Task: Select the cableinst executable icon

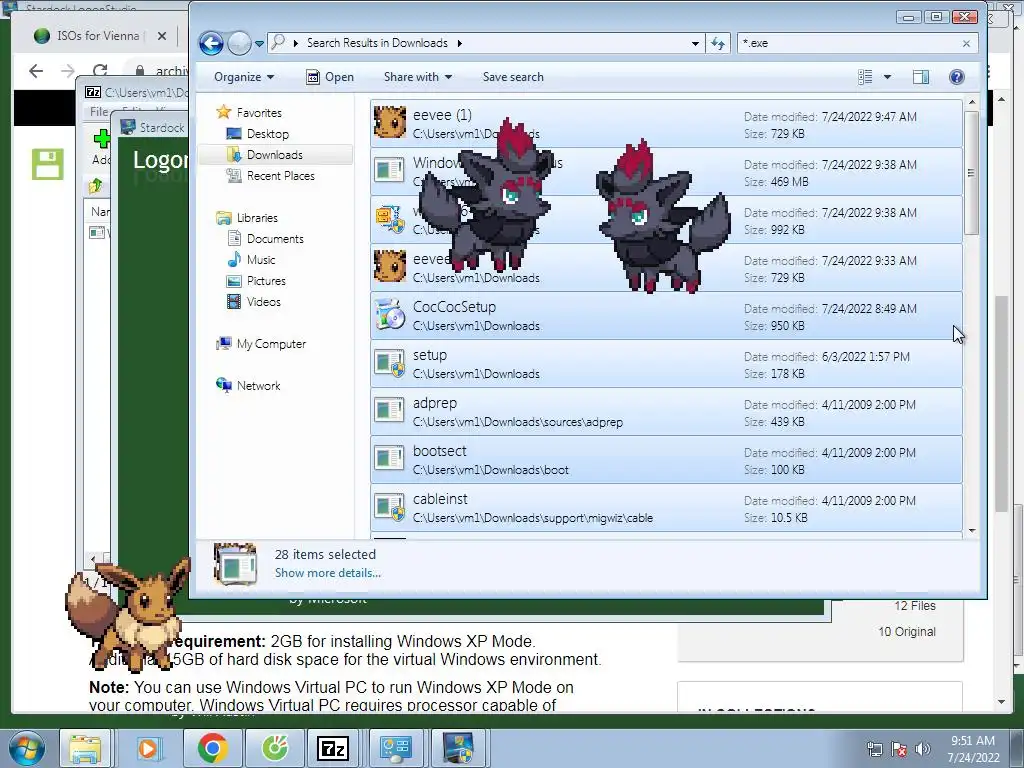Action: pyautogui.click(x=390, y=507)
